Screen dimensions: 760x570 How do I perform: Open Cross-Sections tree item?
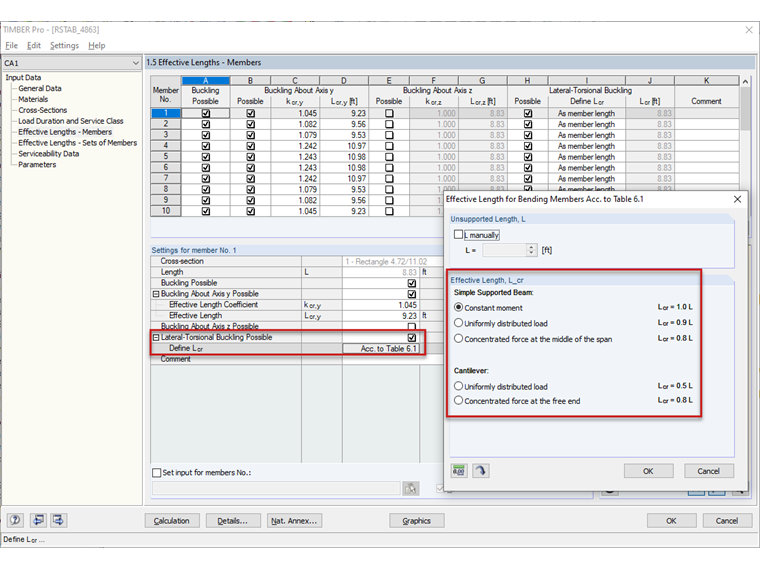(43, 110)
